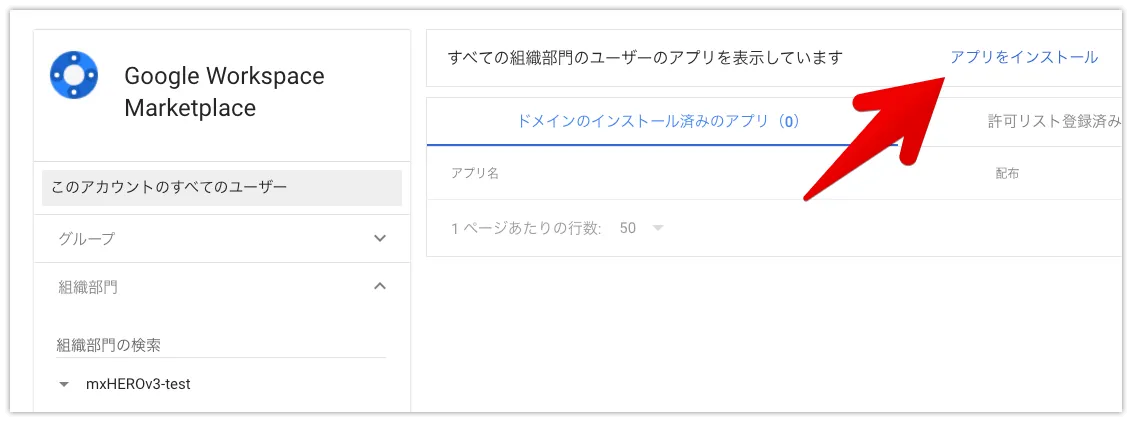1132x422 pixels.
Task: Select the mxHEROv3-test organizational unit
Action: click(139, 384)
